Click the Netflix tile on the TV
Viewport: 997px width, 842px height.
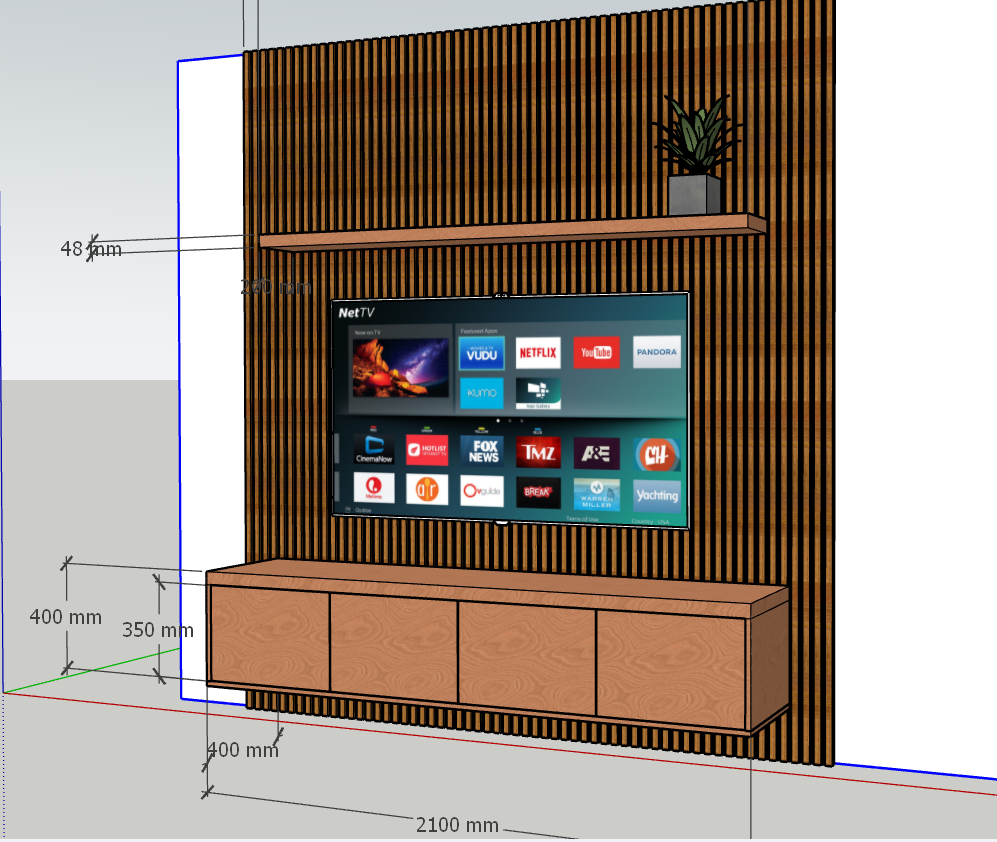coord(538,353)
